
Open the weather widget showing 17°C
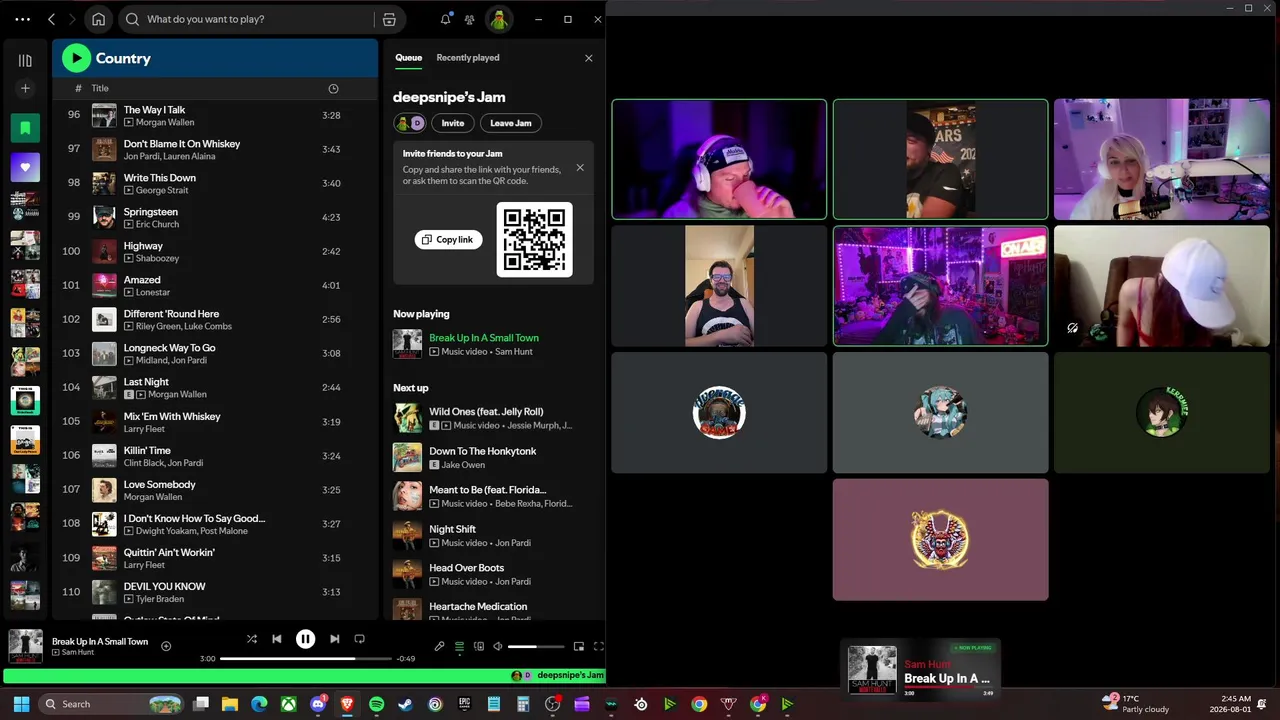pyautogui.click(x=1135, y=704)
